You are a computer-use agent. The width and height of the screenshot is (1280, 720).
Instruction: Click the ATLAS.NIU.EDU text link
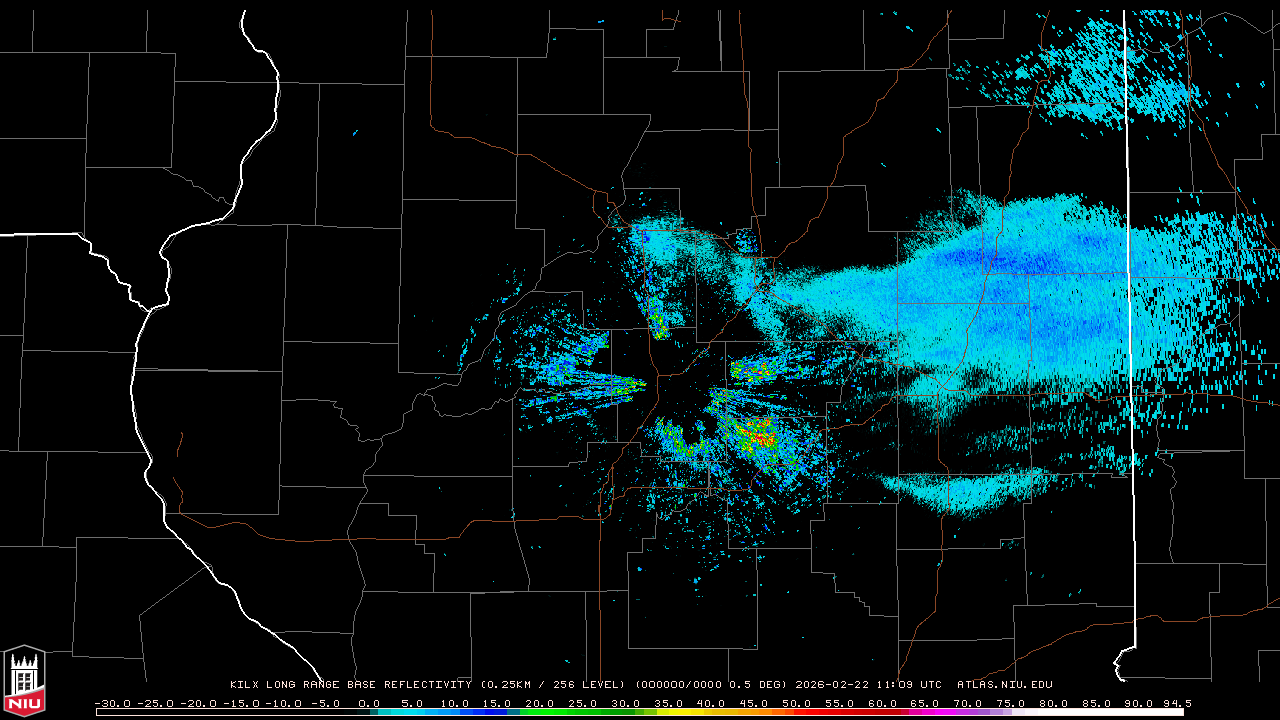(x=1004, y=685)
